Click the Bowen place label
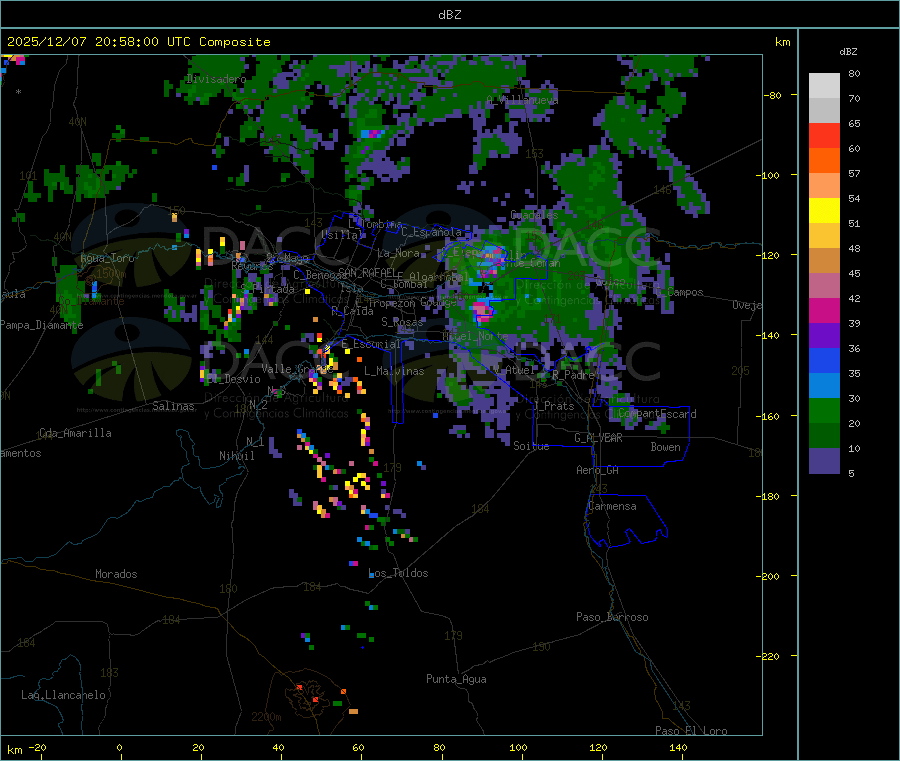Screen dimensions: 900x761 point(665,447)
